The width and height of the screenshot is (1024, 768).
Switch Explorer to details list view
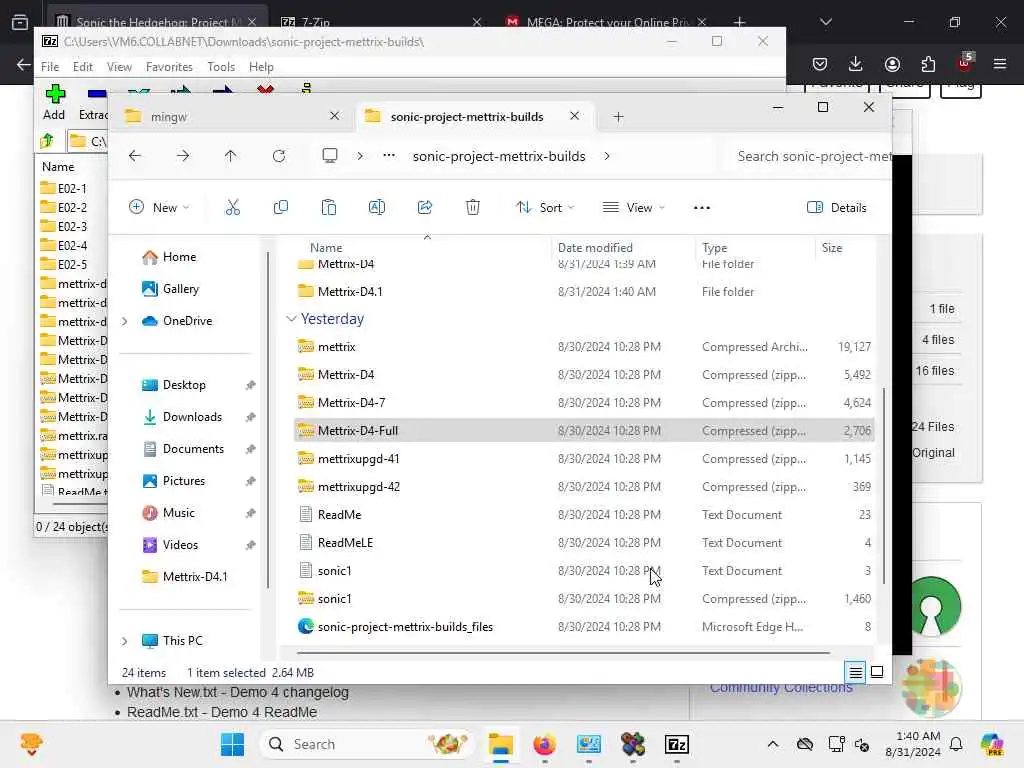(856, 672)
